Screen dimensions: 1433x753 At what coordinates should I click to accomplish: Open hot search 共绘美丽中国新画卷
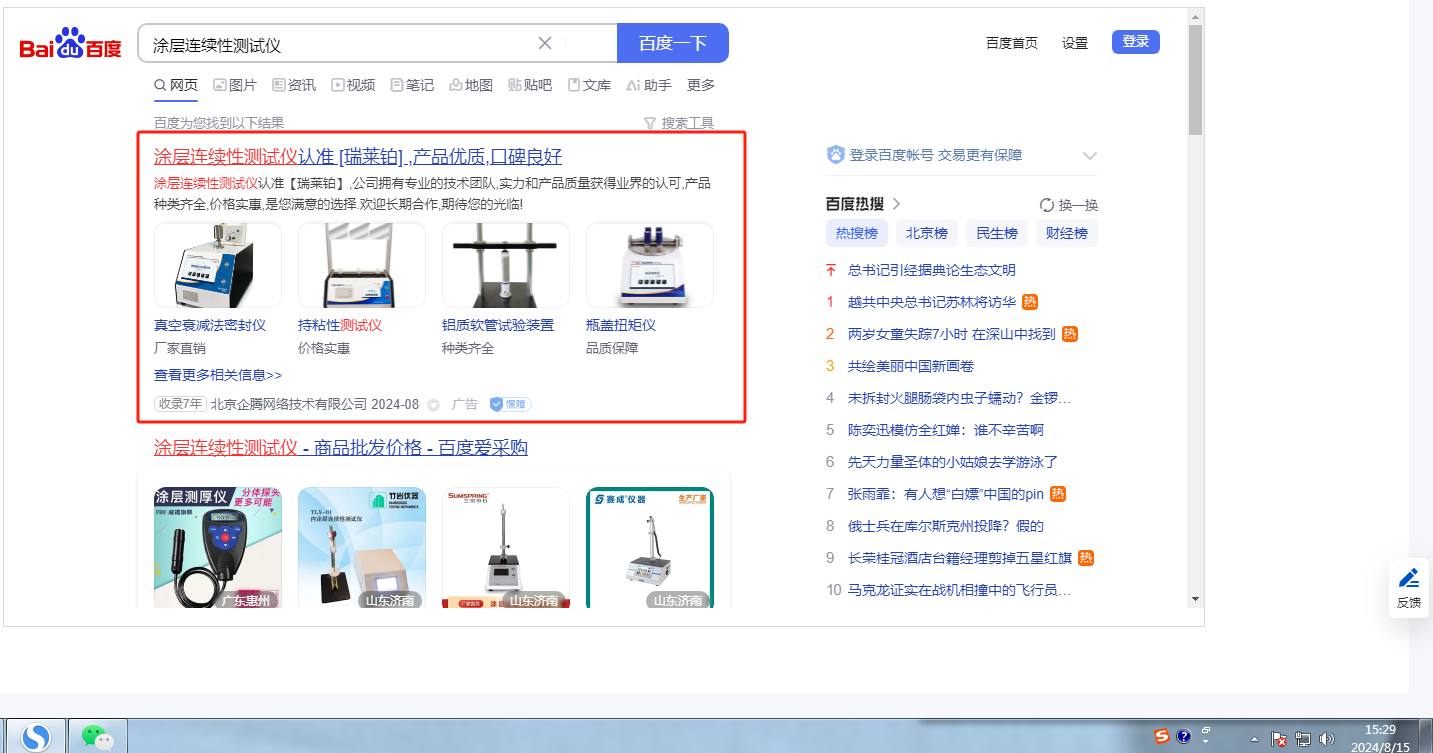(x=911, y=366)
